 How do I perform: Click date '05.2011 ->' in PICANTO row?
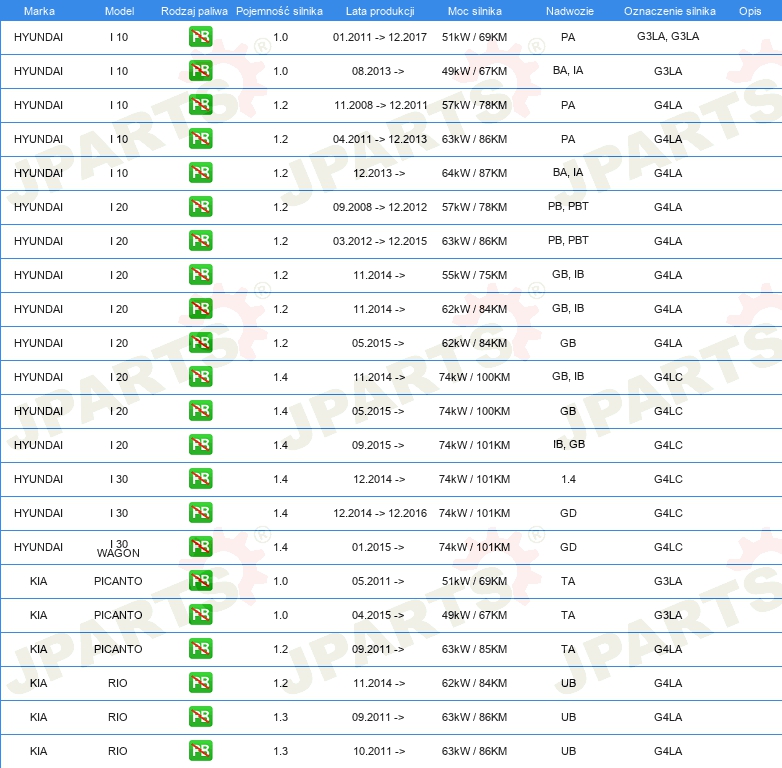pyautogui.click(x=378, y=581)
